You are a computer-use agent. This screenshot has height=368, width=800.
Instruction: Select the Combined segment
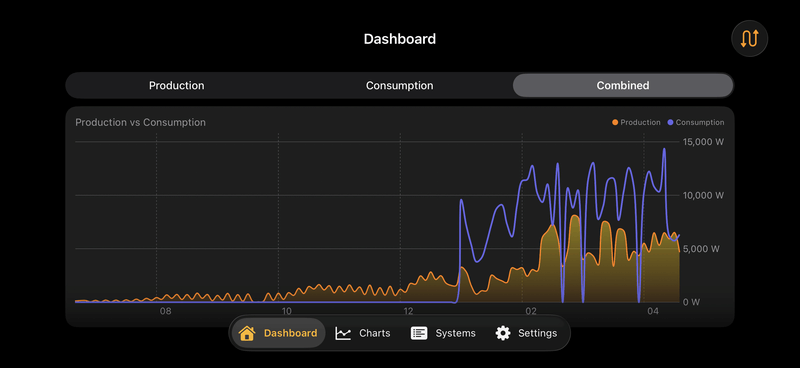click(x=623, y=85)
